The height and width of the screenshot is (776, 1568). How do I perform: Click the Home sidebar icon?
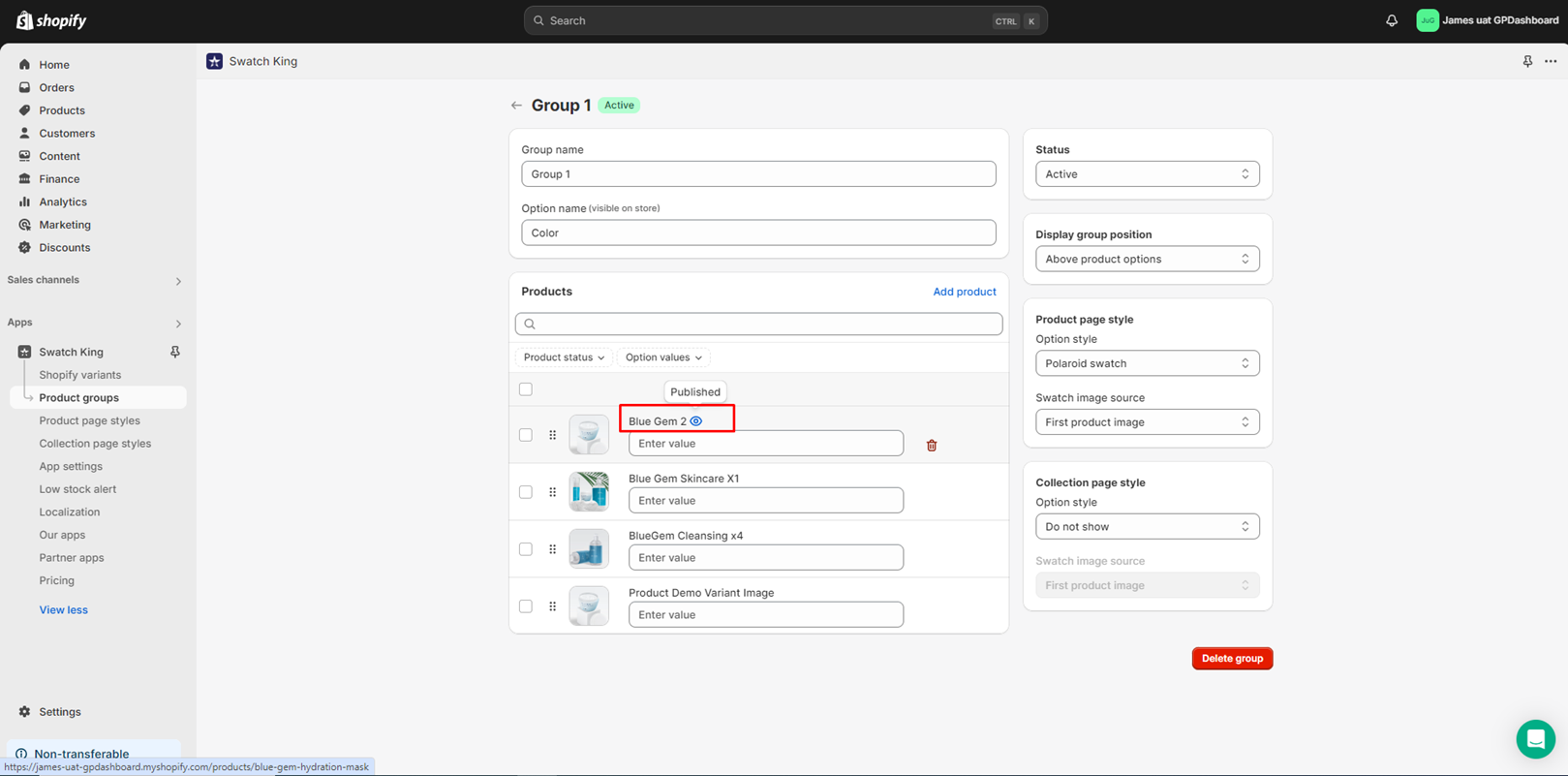[x=24, y=65]
